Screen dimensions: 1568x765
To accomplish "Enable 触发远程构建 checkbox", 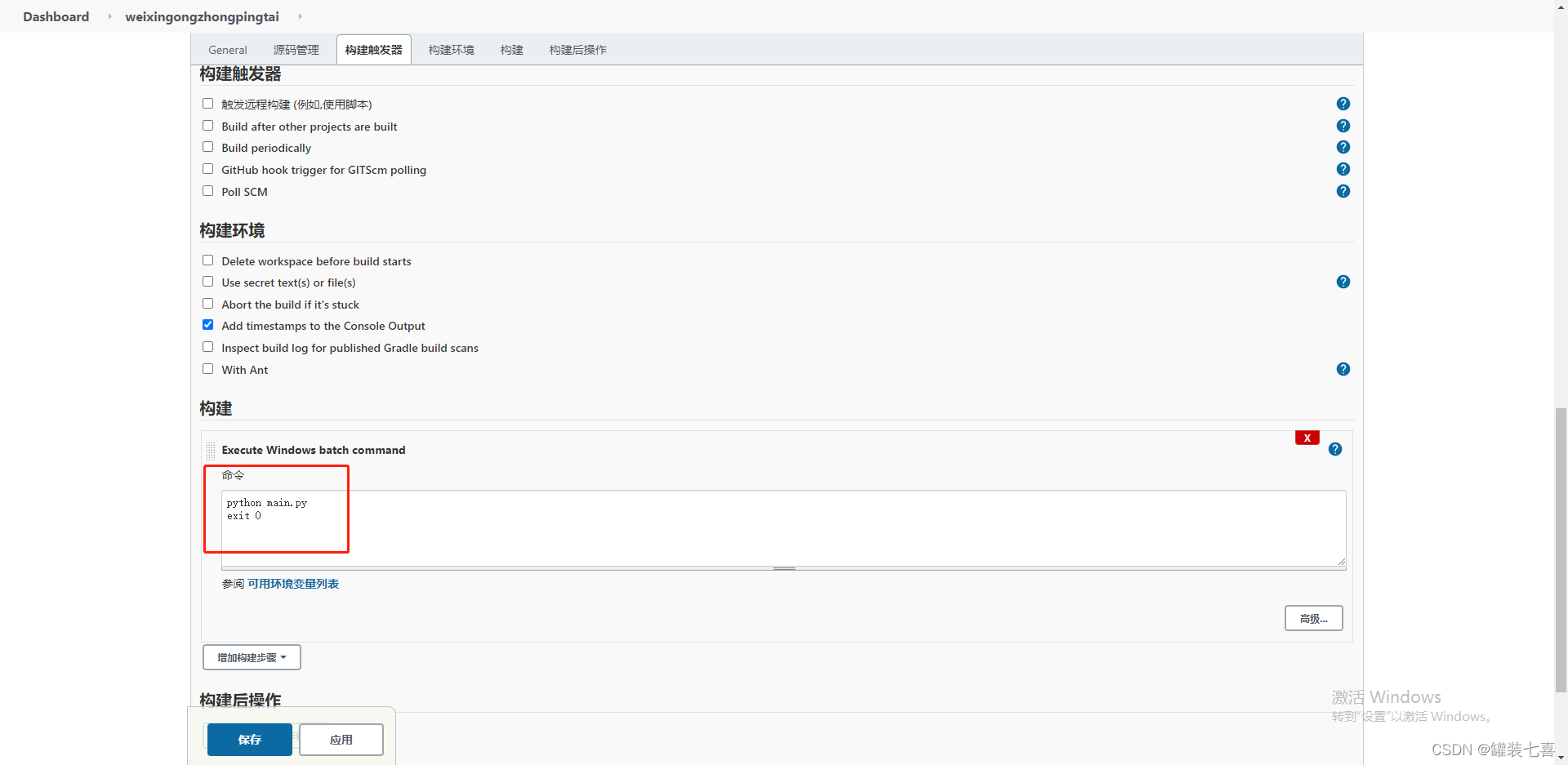I will [207, 104].
